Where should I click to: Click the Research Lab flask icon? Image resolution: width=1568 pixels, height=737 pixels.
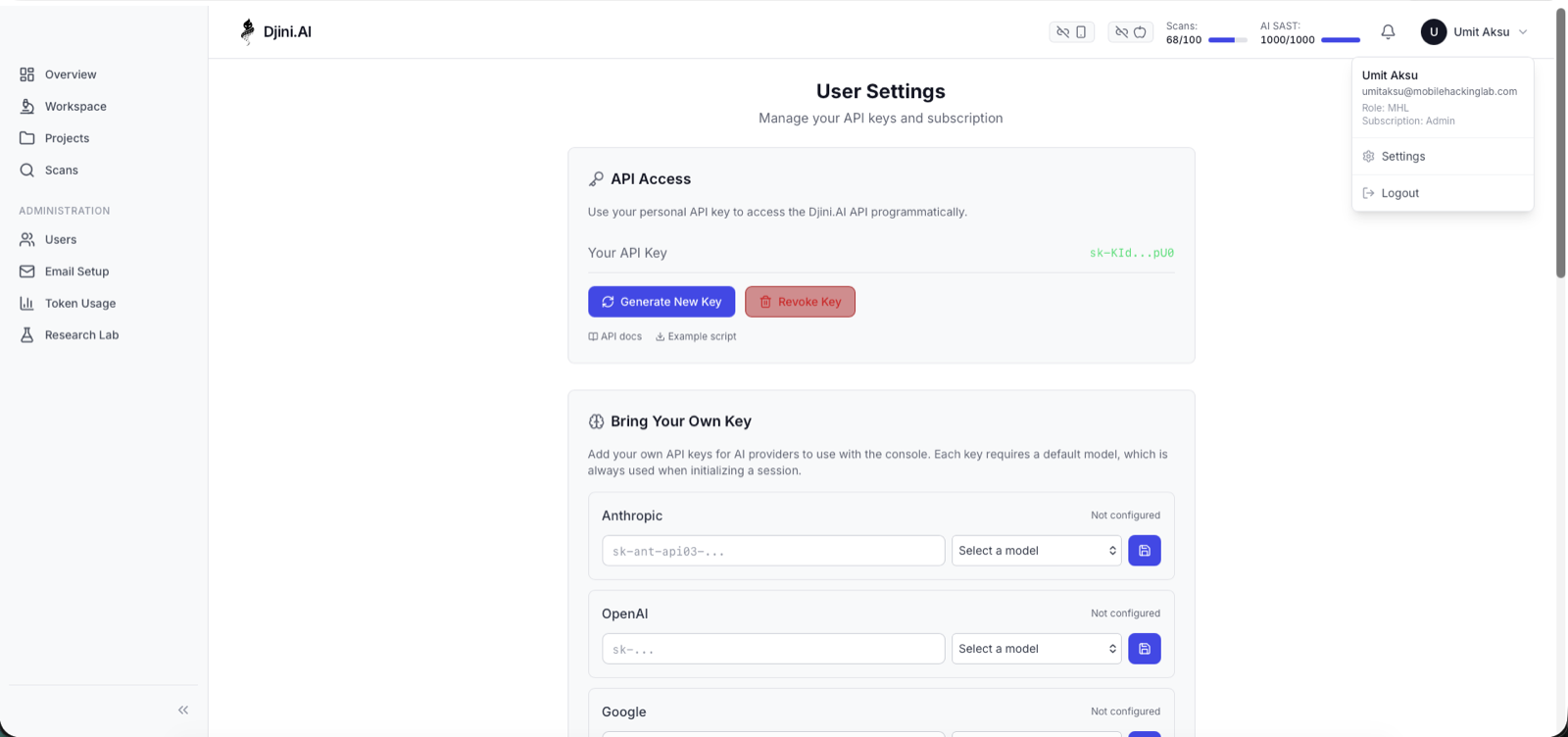pyautogui.click(x=27, y=335)
